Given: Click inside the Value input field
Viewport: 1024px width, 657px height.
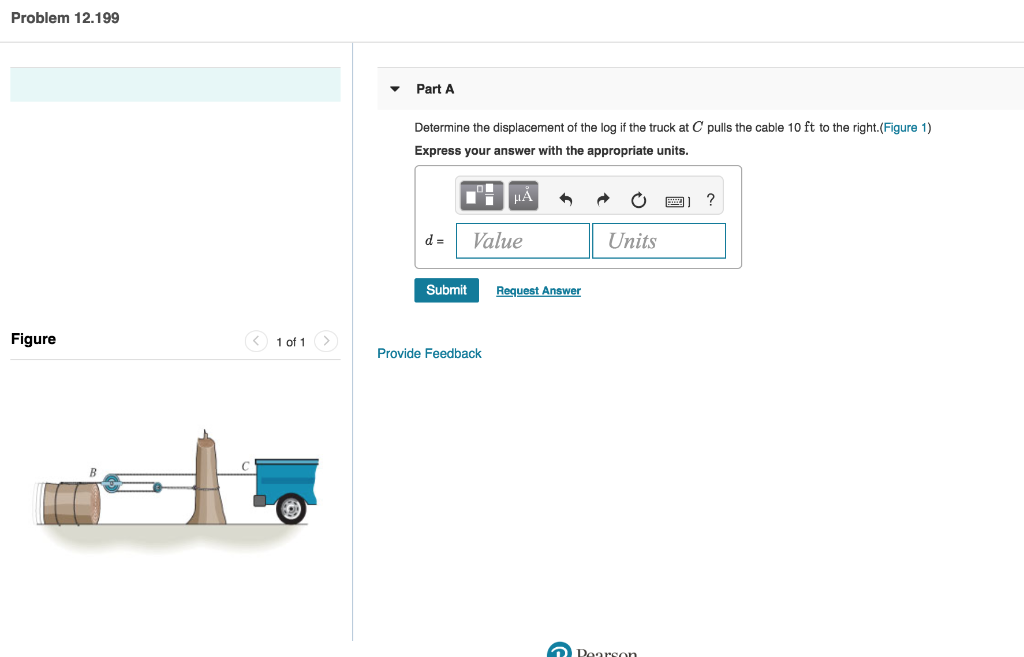Looking at the screenshot, I should 522,240.
